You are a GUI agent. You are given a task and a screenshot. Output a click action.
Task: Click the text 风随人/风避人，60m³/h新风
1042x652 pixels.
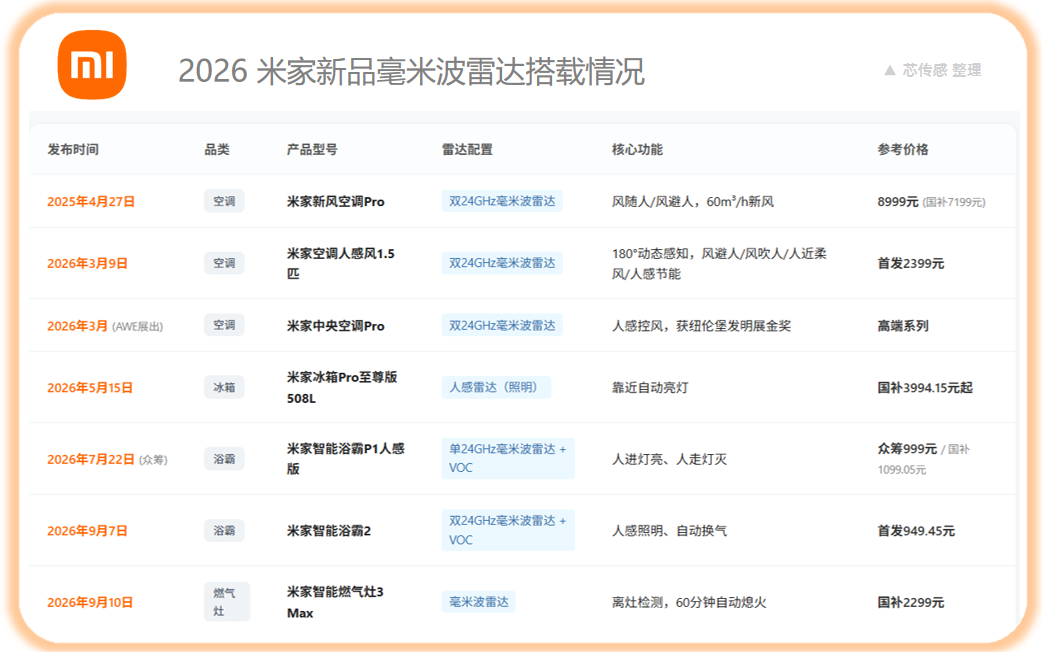coord(692,201)
